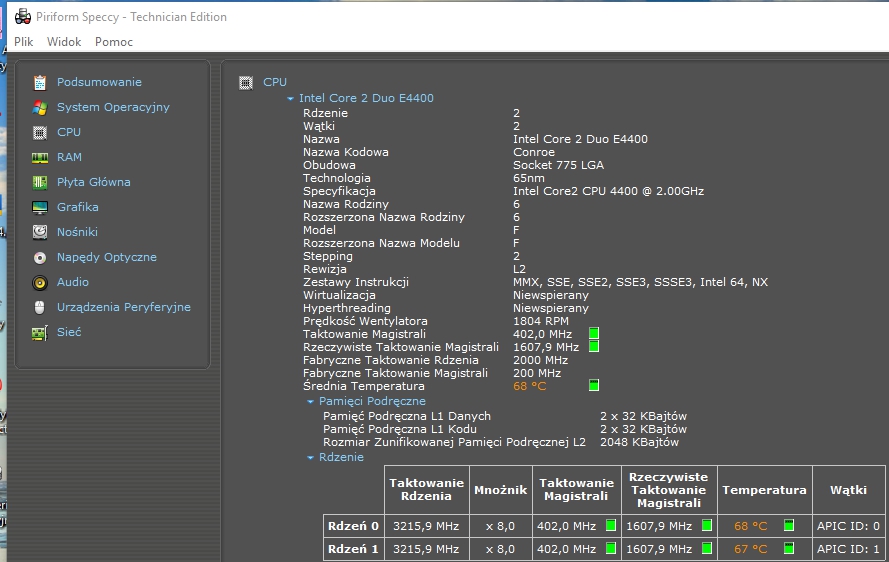Open the Płyta Główna section
Screen dimensions: 889x562
(94, 182)
